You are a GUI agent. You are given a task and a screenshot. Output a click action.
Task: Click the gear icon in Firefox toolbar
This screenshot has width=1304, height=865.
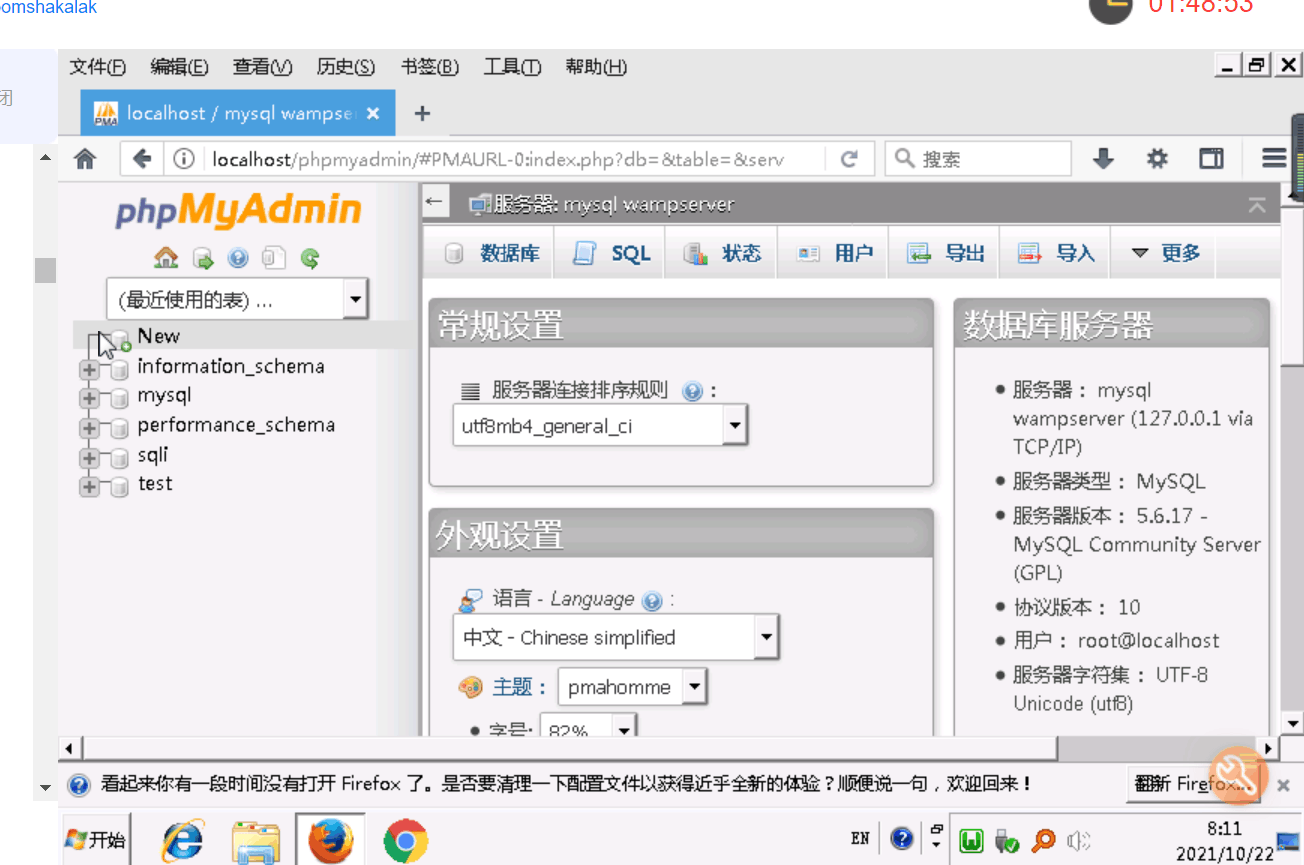1157,158
